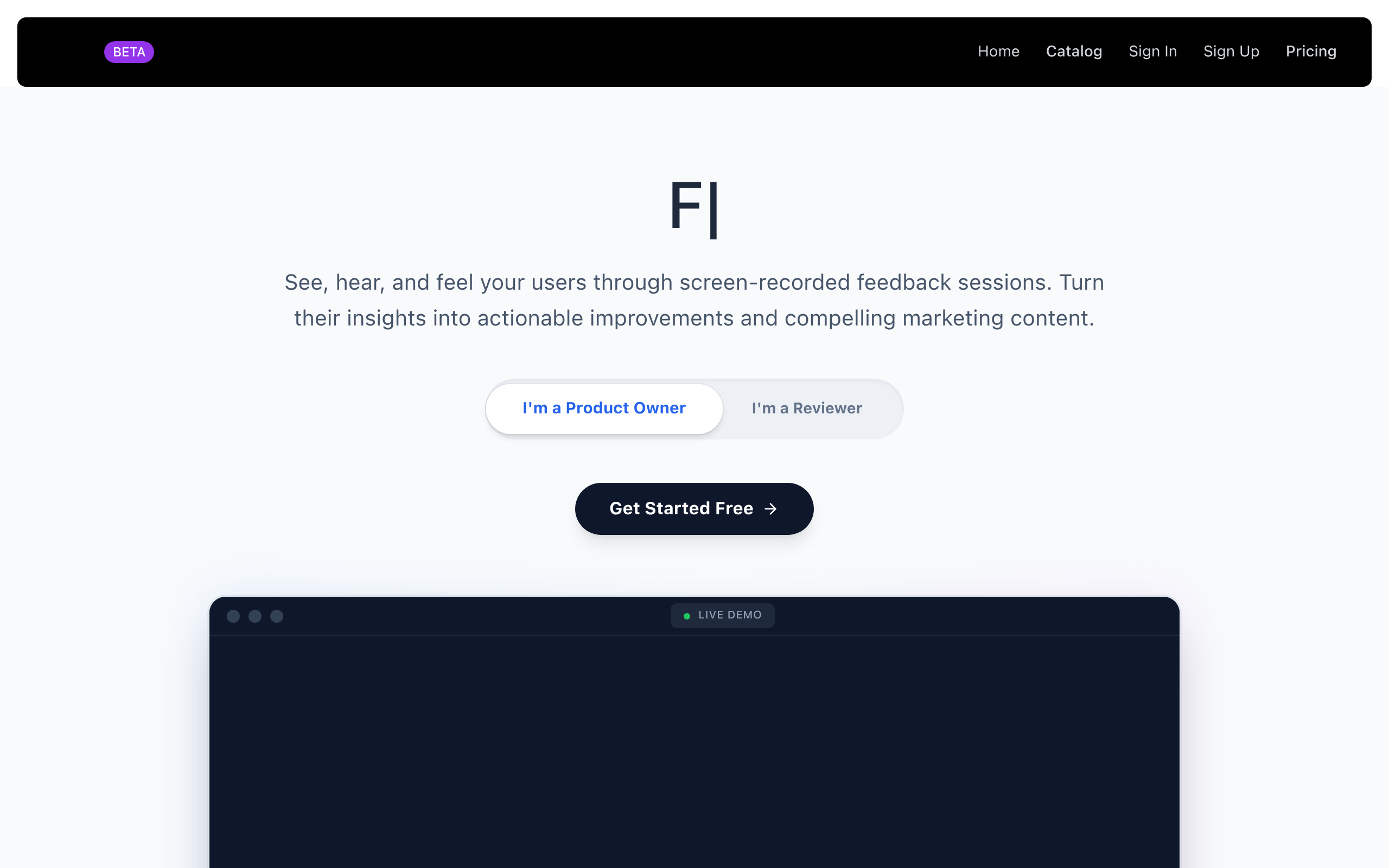Open the Sign Up link
Image resolution: width=1389 pixels, height=868 pixels.
pos(1231,52)
